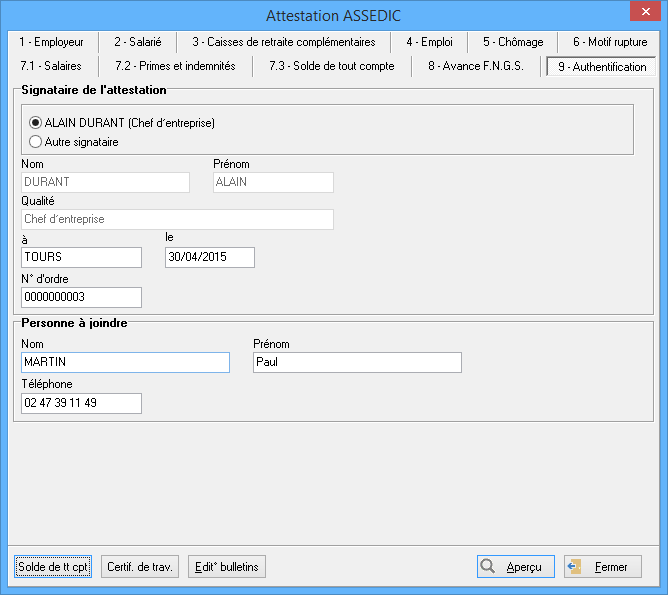668x595 pixels.
Task: Open the 7.1 - Salaires tab
Action: (x=51, y=66)
